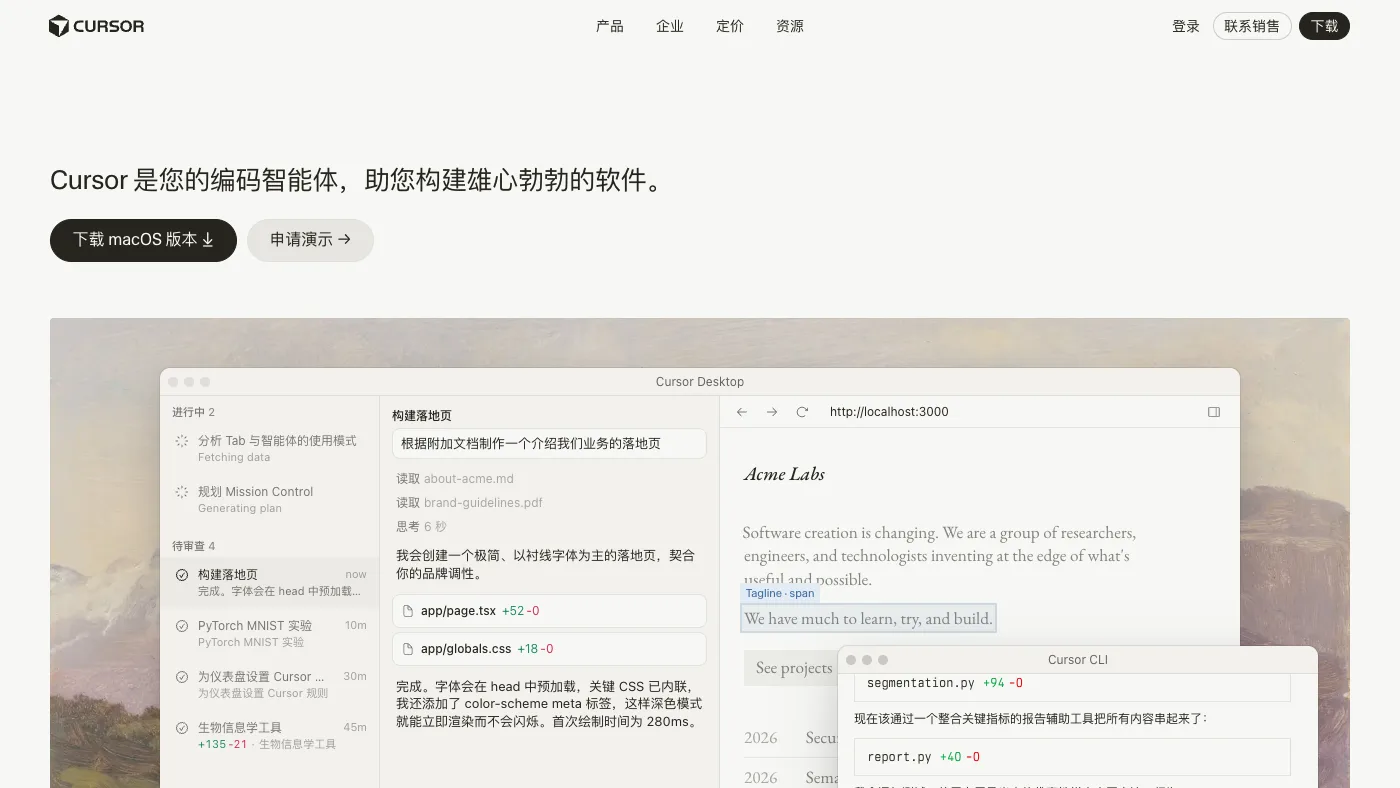The width and height of the screenshot is (1400, 788).
Task: Click 读取 about-acme.md line
Action: click(455, 479)
